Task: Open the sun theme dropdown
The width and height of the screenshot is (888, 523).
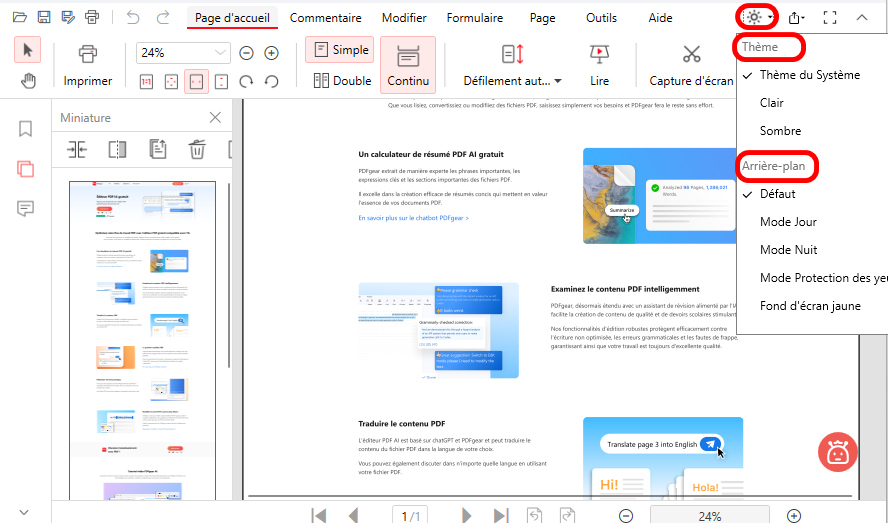Action: (757, 18)
